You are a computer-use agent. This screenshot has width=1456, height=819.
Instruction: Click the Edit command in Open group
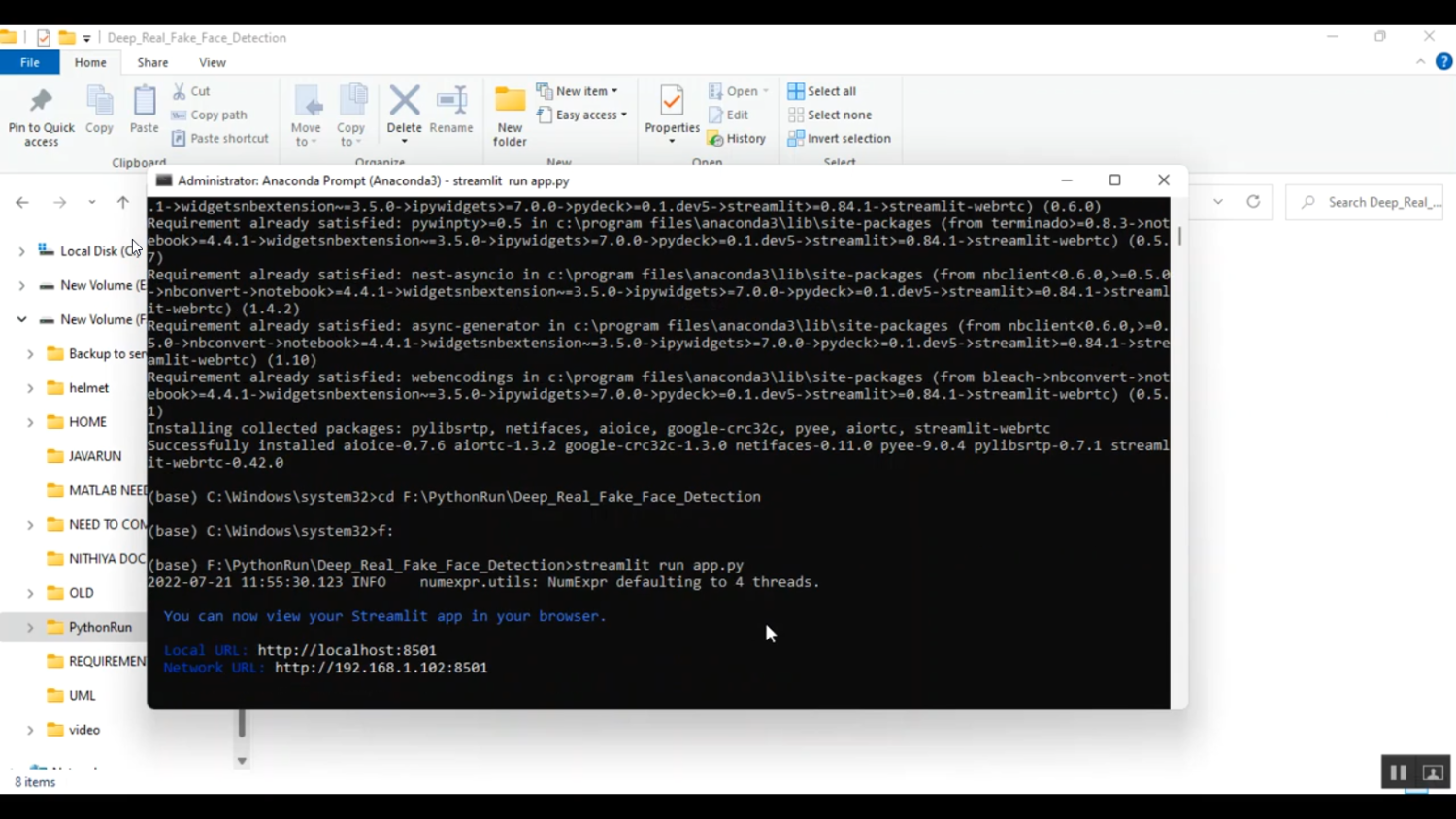pyautogui.click(x=729, y=115)
